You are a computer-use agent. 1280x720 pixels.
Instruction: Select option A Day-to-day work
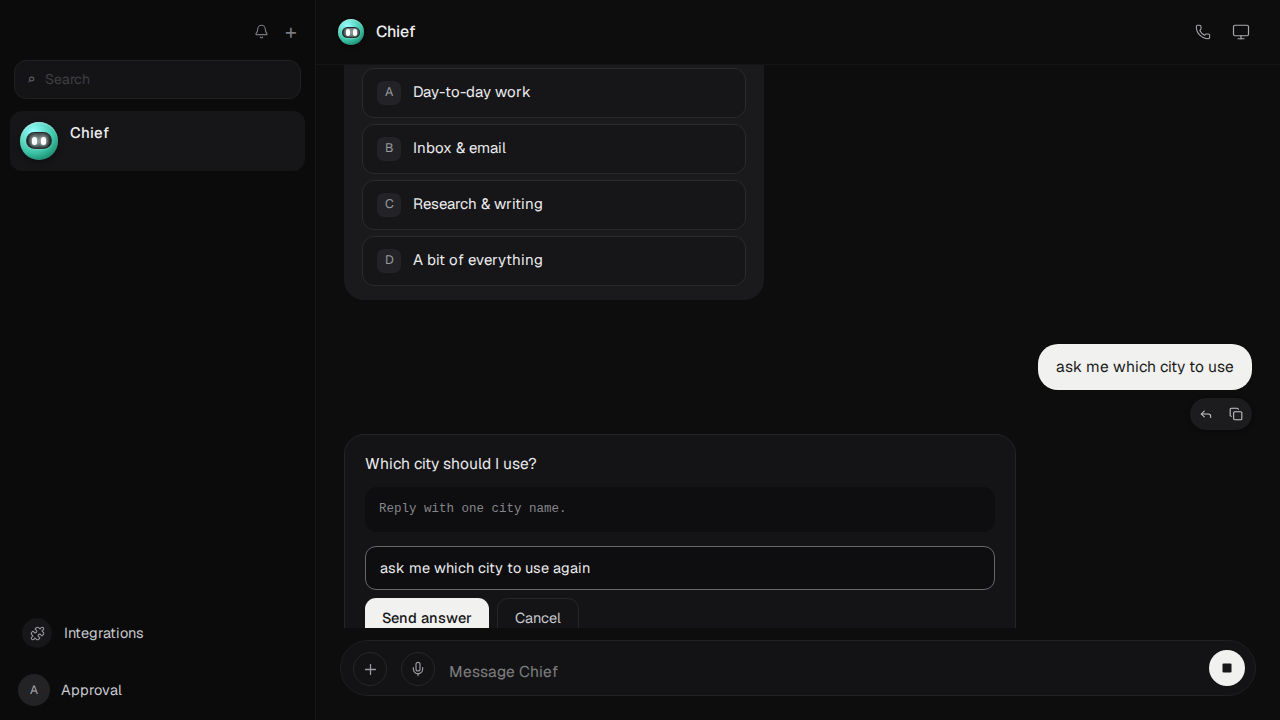click(x=554, y=93)
